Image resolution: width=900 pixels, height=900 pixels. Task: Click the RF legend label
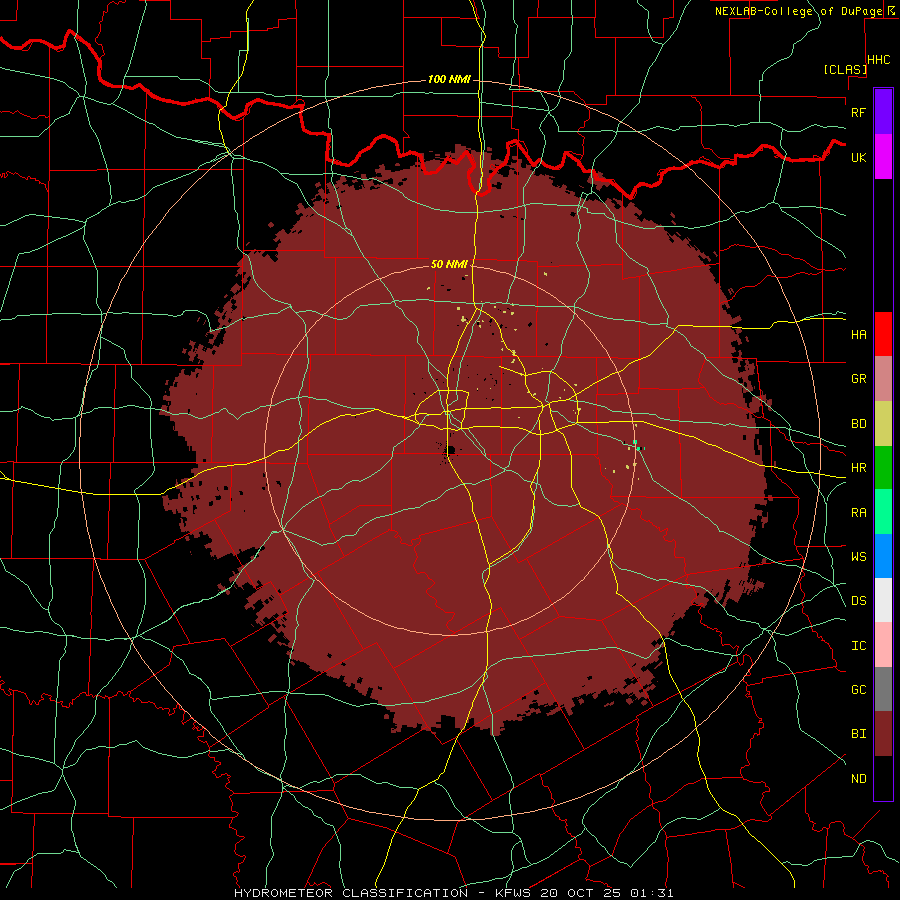[x=858, y=112]
